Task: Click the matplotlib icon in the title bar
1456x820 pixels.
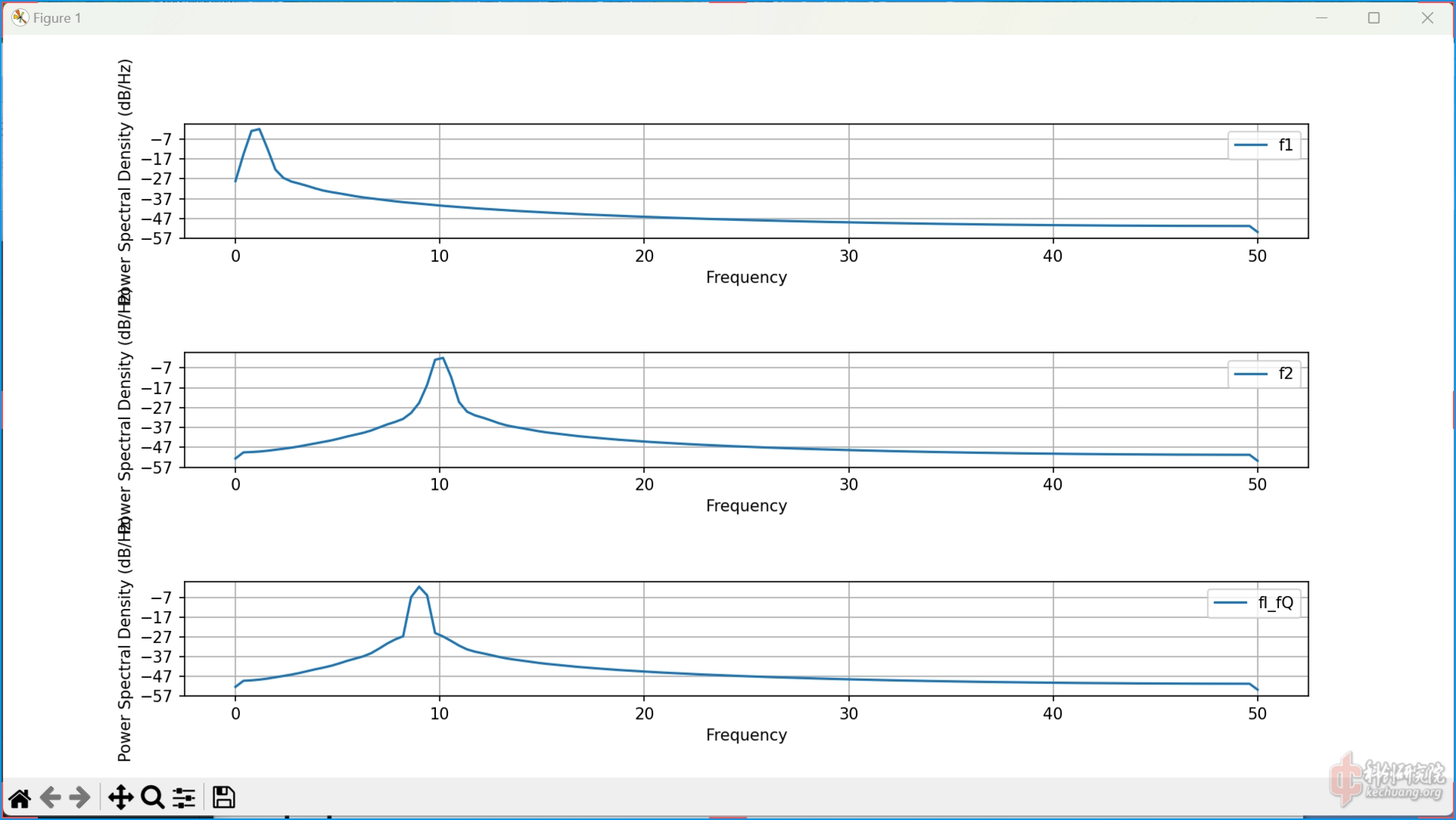Action: coord(20,17)
